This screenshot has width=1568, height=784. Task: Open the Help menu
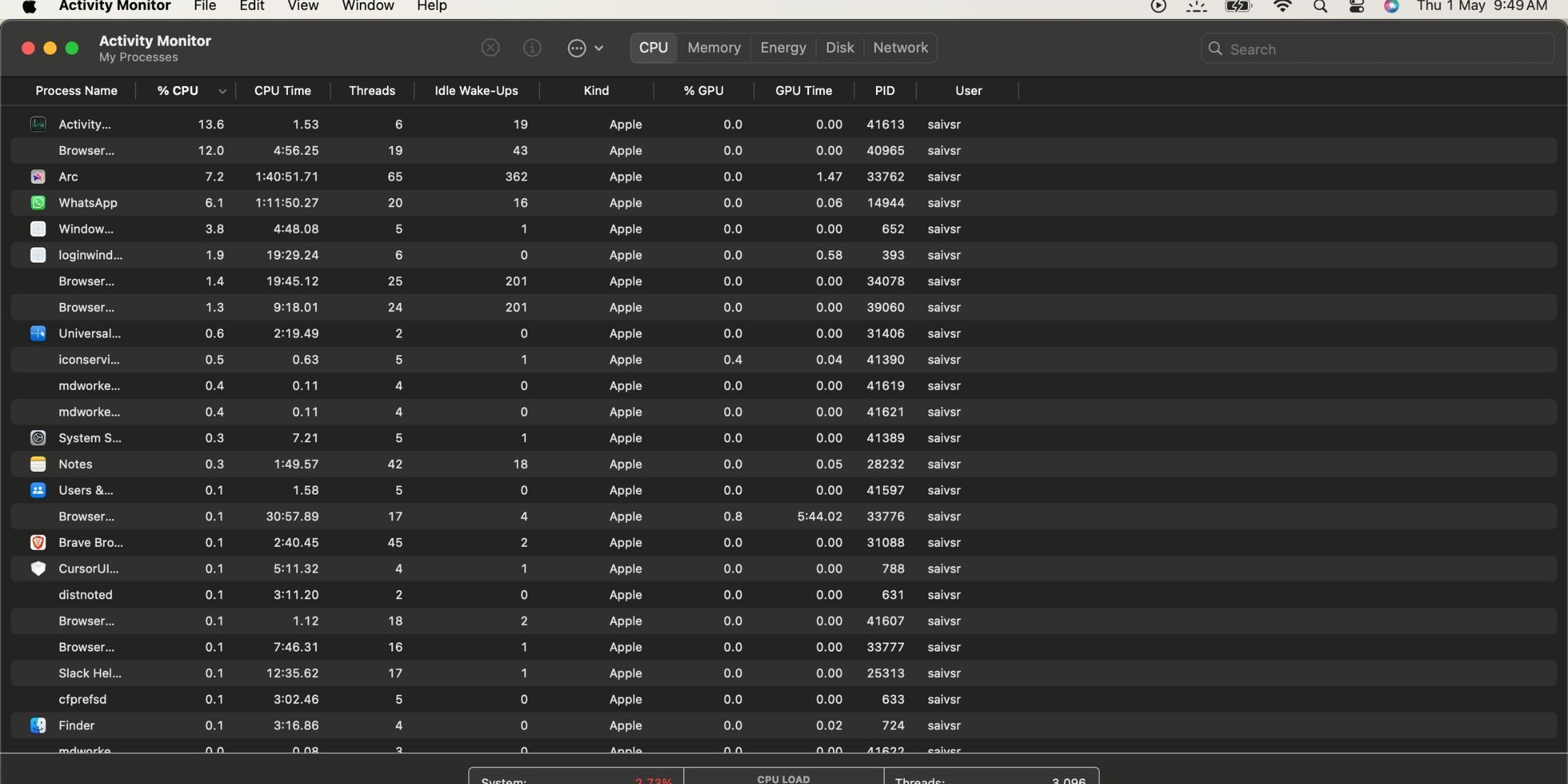pos(432,6)
